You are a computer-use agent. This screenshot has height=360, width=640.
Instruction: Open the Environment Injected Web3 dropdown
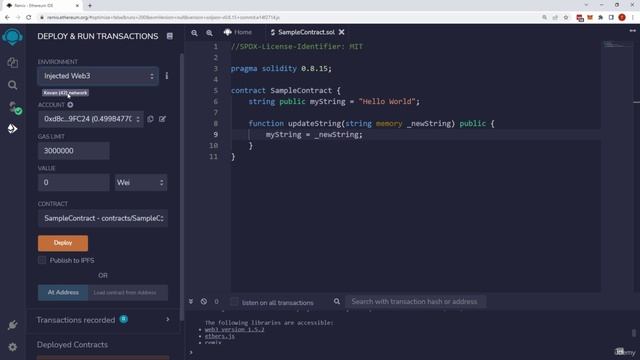(x=98, y=76)
